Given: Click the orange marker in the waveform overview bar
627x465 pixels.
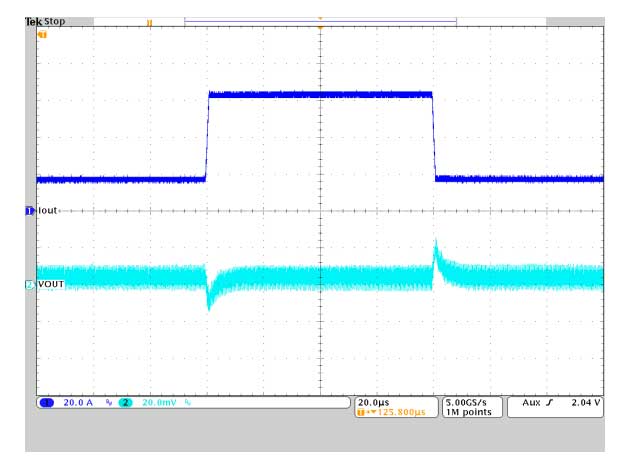Looking at the screenshot, I should [x=150, y=21].
